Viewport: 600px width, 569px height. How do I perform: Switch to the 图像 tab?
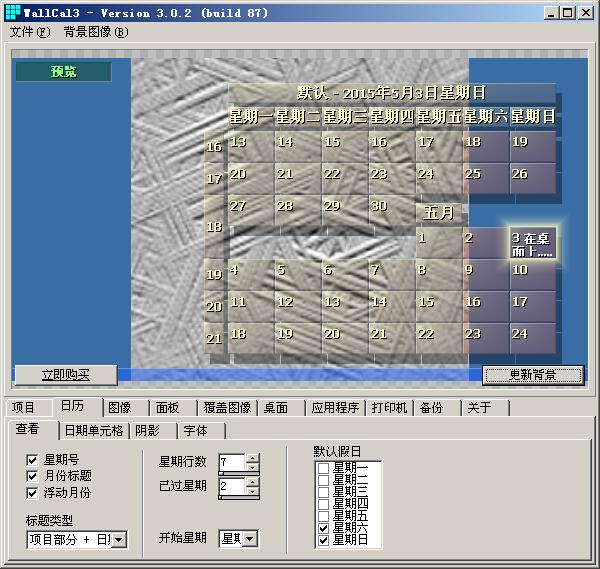(x=120, y=408)
